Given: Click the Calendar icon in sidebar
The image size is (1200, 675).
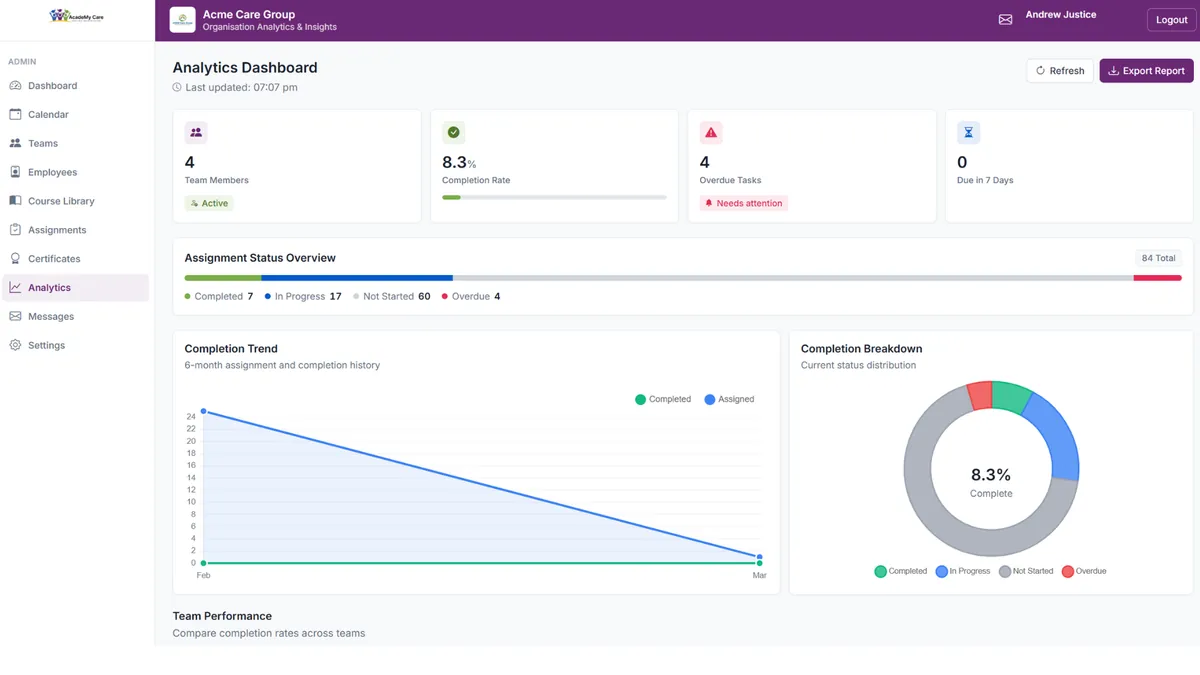Looking at the screenshot, I should (15, 115).
